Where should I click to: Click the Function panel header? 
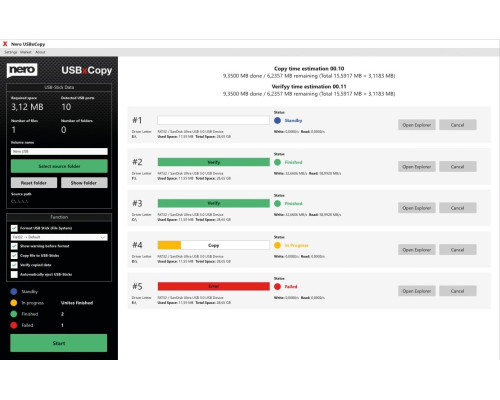pos(59,217)
